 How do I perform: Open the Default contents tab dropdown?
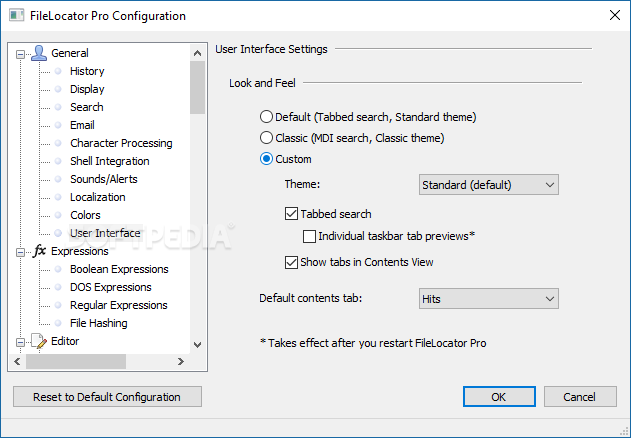pyautogui.click(x=489, y=299)
